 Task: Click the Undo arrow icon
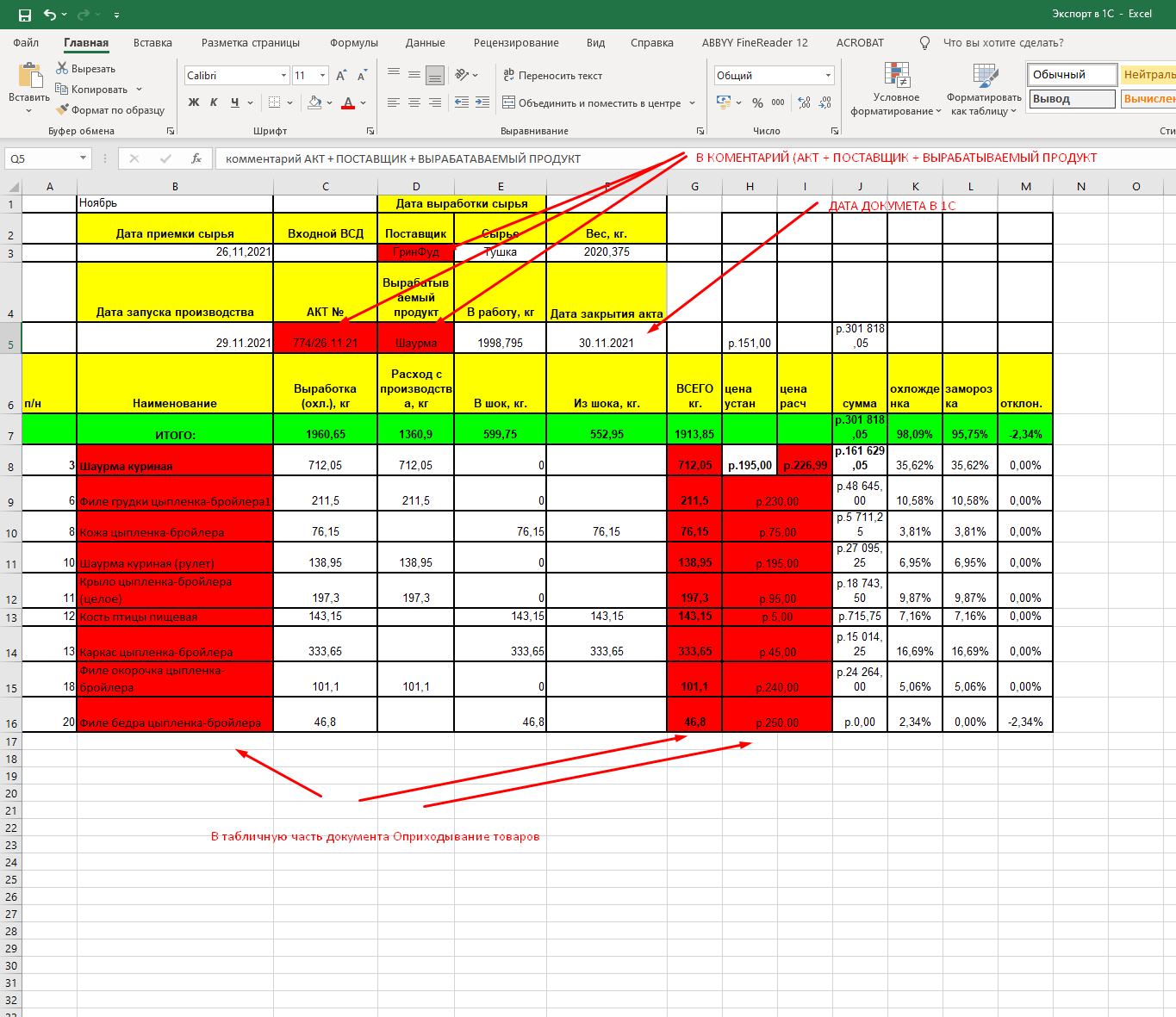tap(50, 15)
